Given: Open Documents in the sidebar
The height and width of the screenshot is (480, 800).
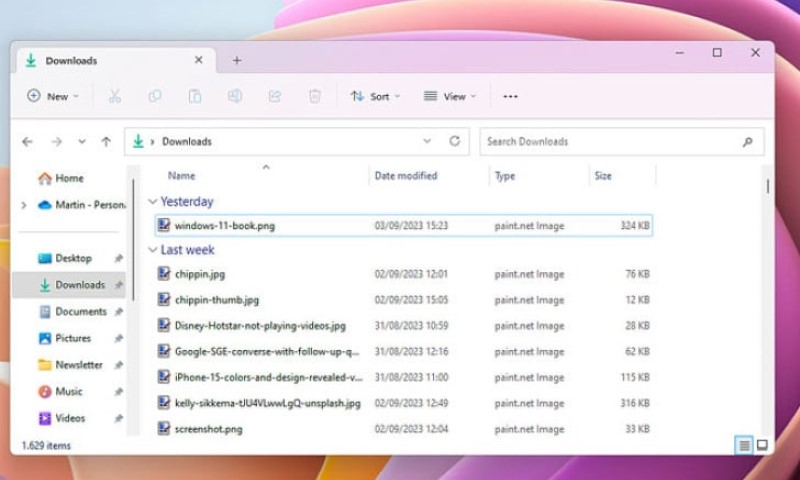Looking at the screenshot, I should (72, 311).
